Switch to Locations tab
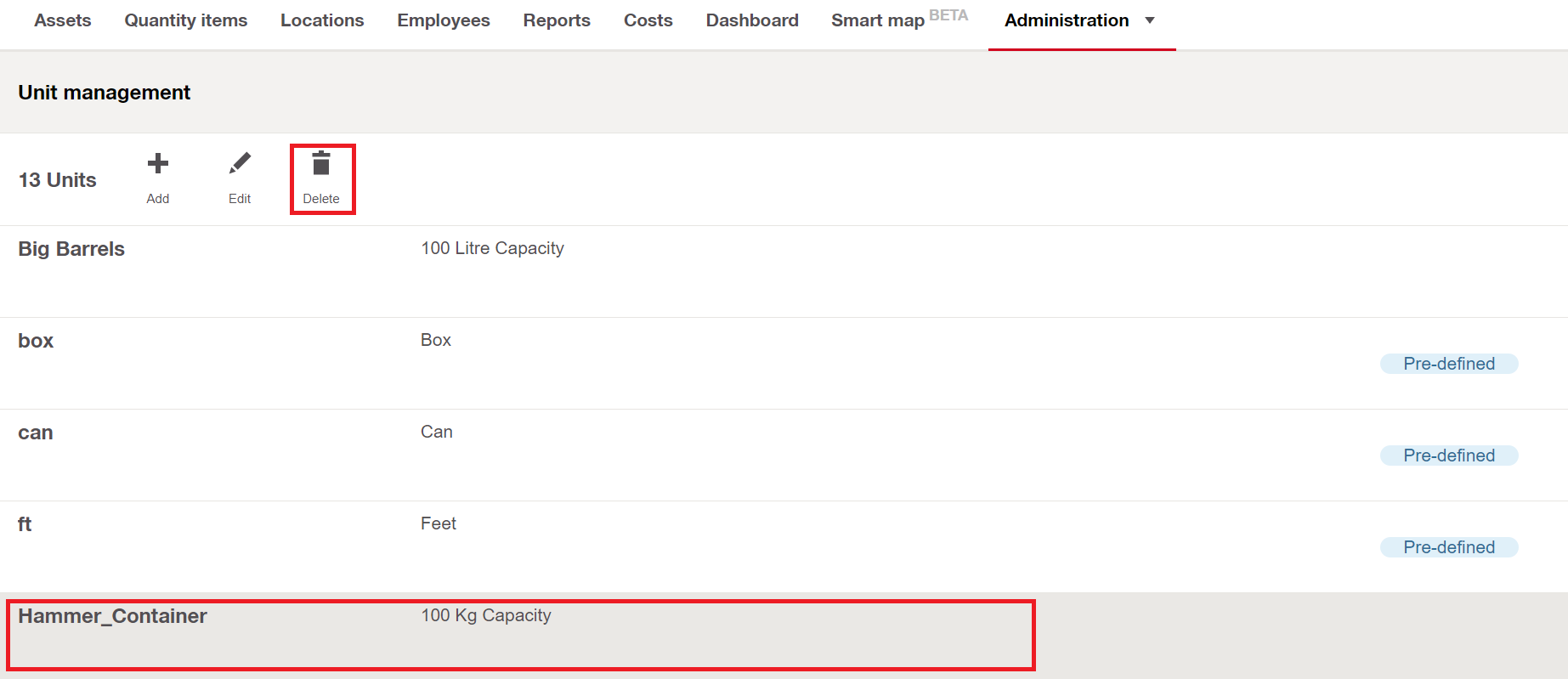The height and width of the screenshot is (679, 1568). 322,20
